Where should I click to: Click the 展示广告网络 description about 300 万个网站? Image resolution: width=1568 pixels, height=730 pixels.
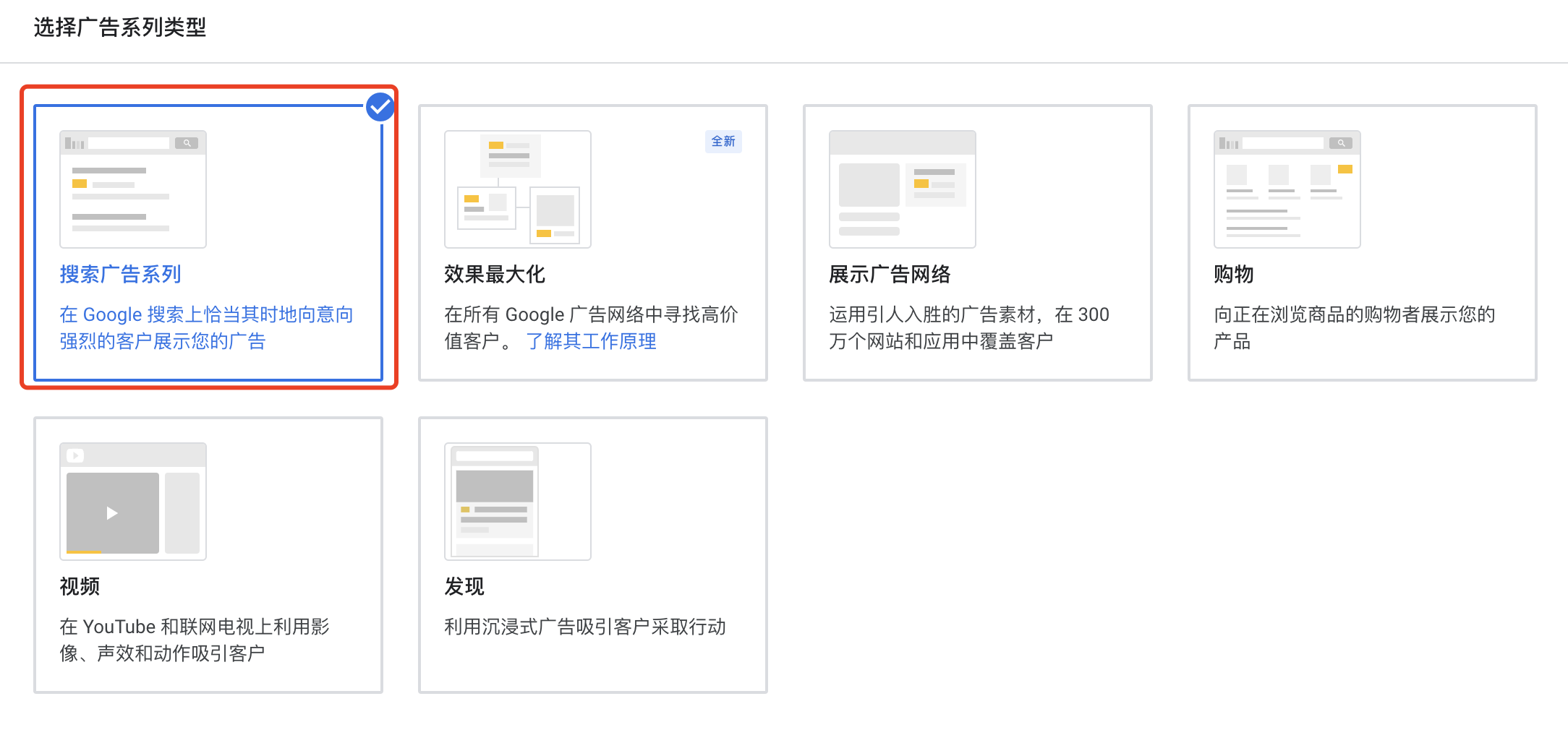tap(969, 327)
